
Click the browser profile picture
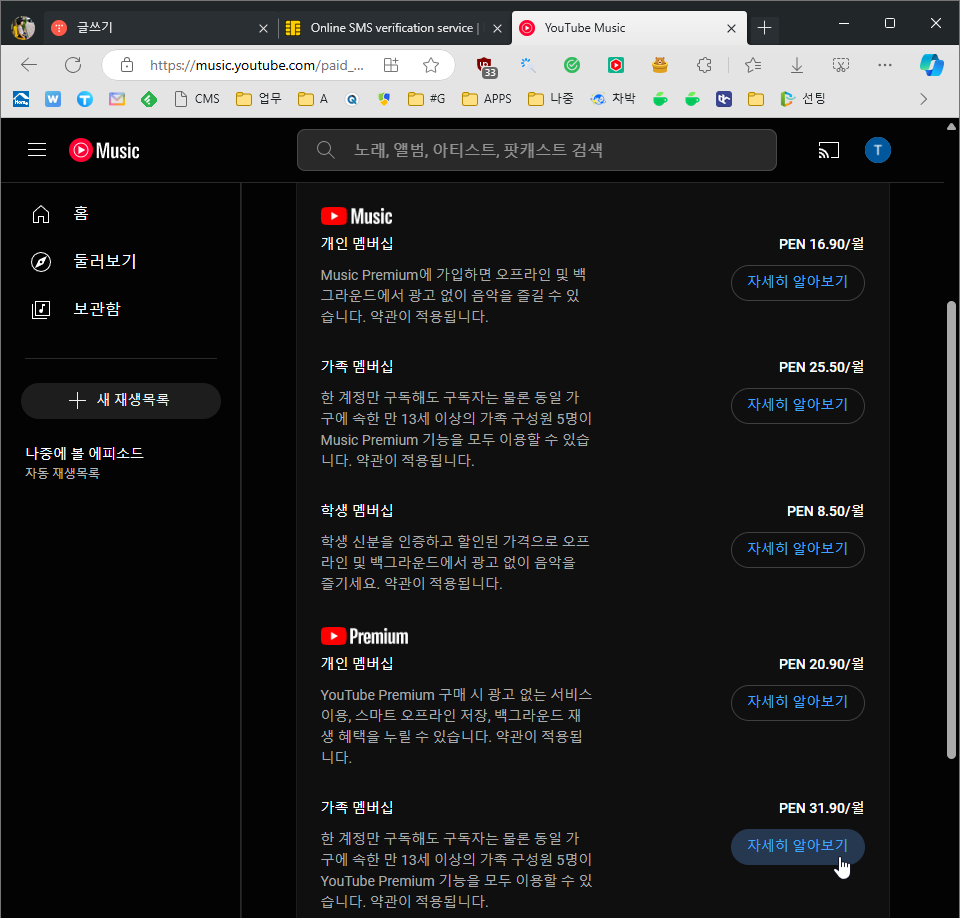click(x=23, y=28)
